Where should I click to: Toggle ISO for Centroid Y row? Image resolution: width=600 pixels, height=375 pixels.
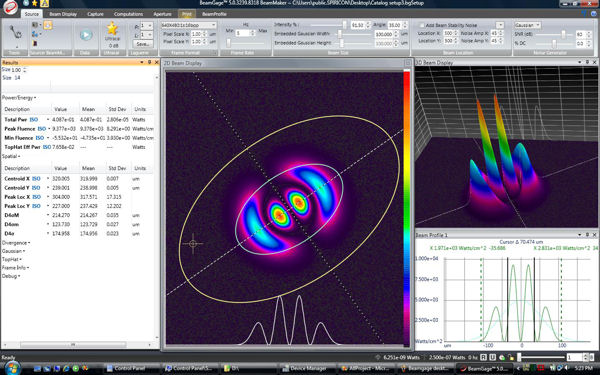tap(36, 188)
